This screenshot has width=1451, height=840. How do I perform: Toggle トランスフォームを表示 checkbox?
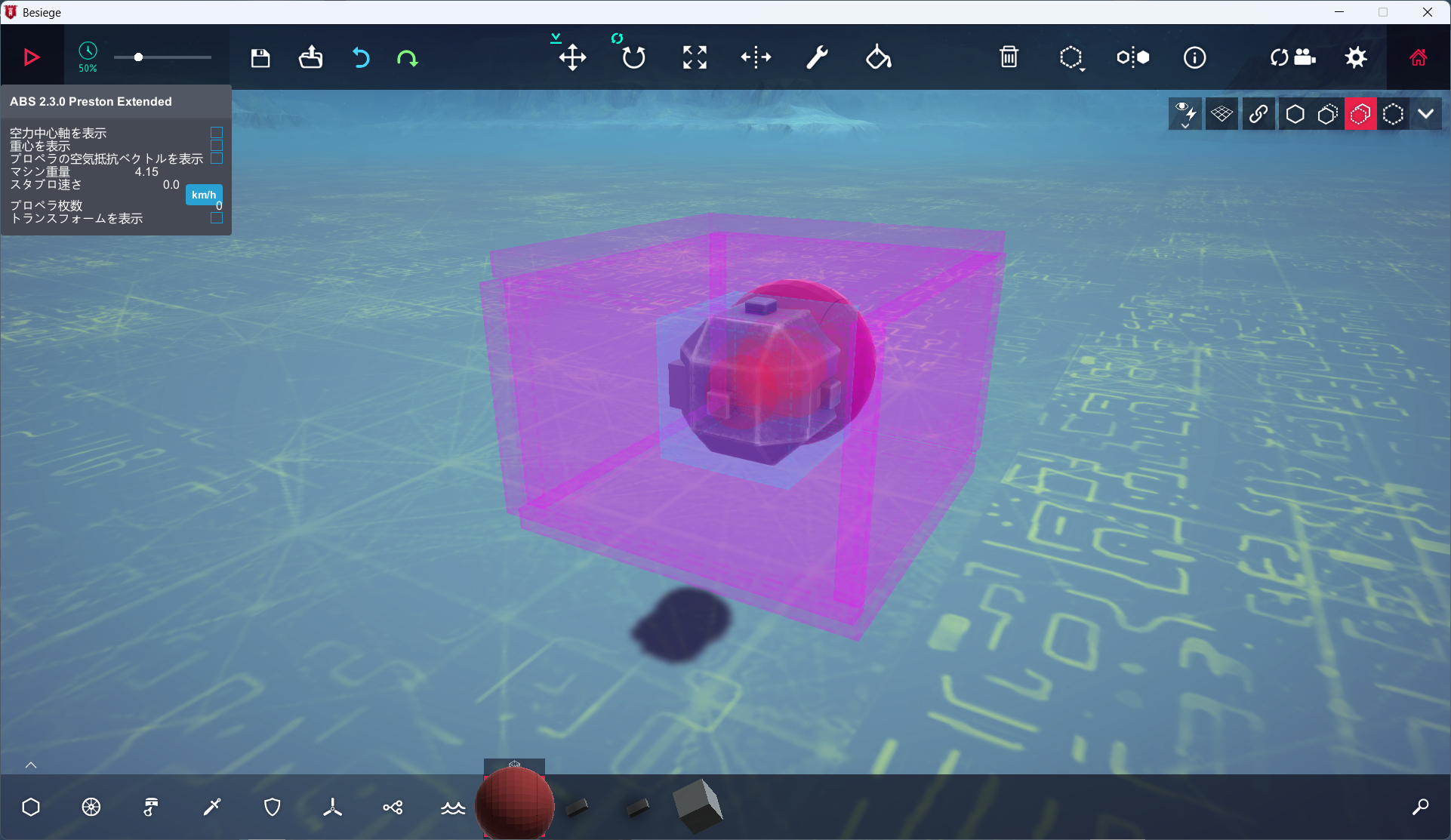click(217, 218)
